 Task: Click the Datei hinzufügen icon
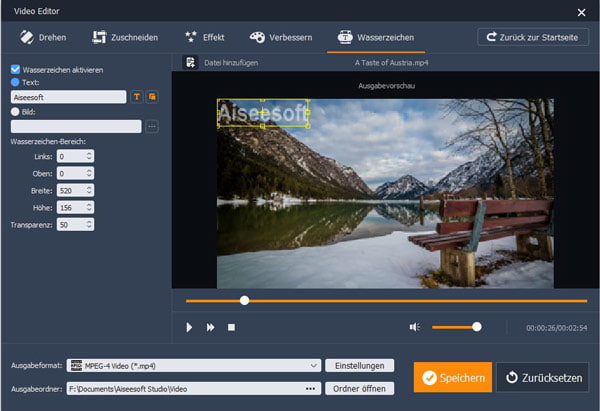pos(190,62)
